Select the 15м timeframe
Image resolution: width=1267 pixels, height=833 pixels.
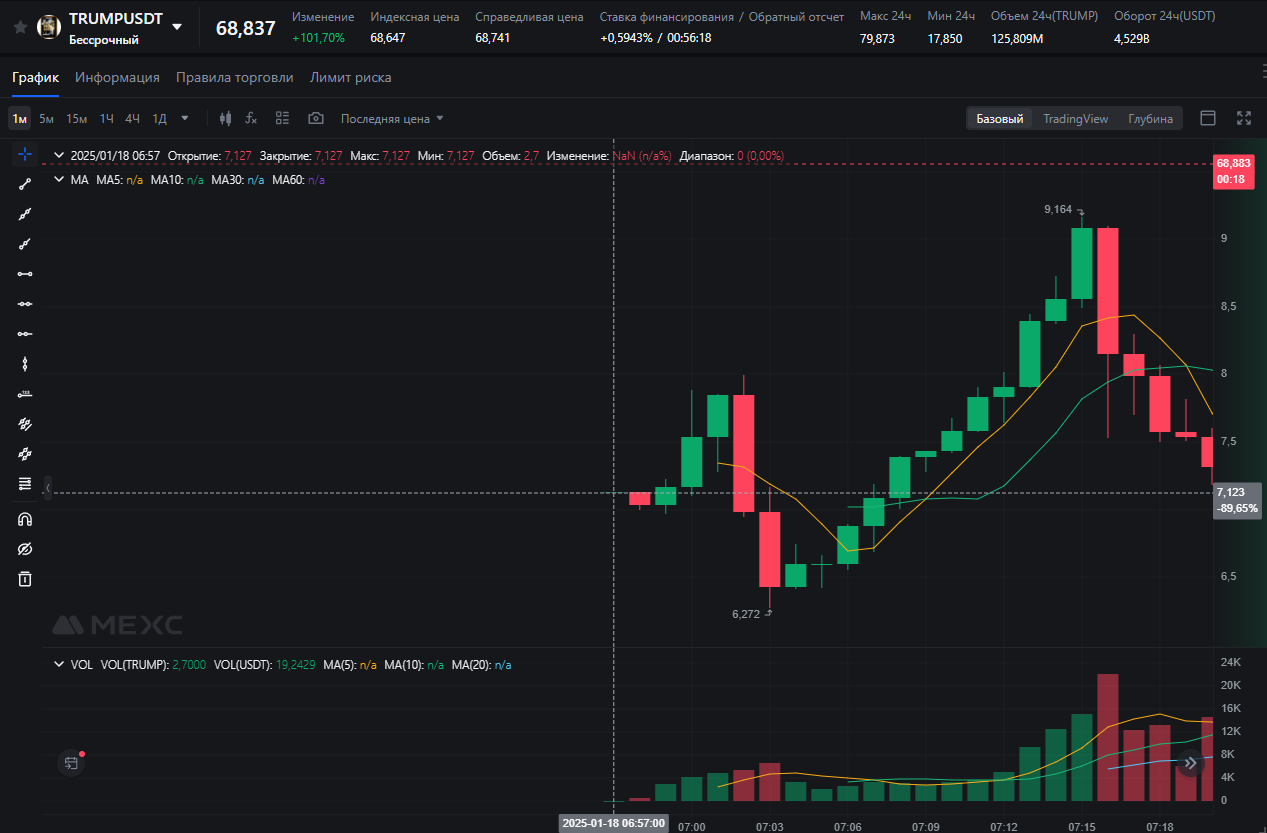(77, 118)
